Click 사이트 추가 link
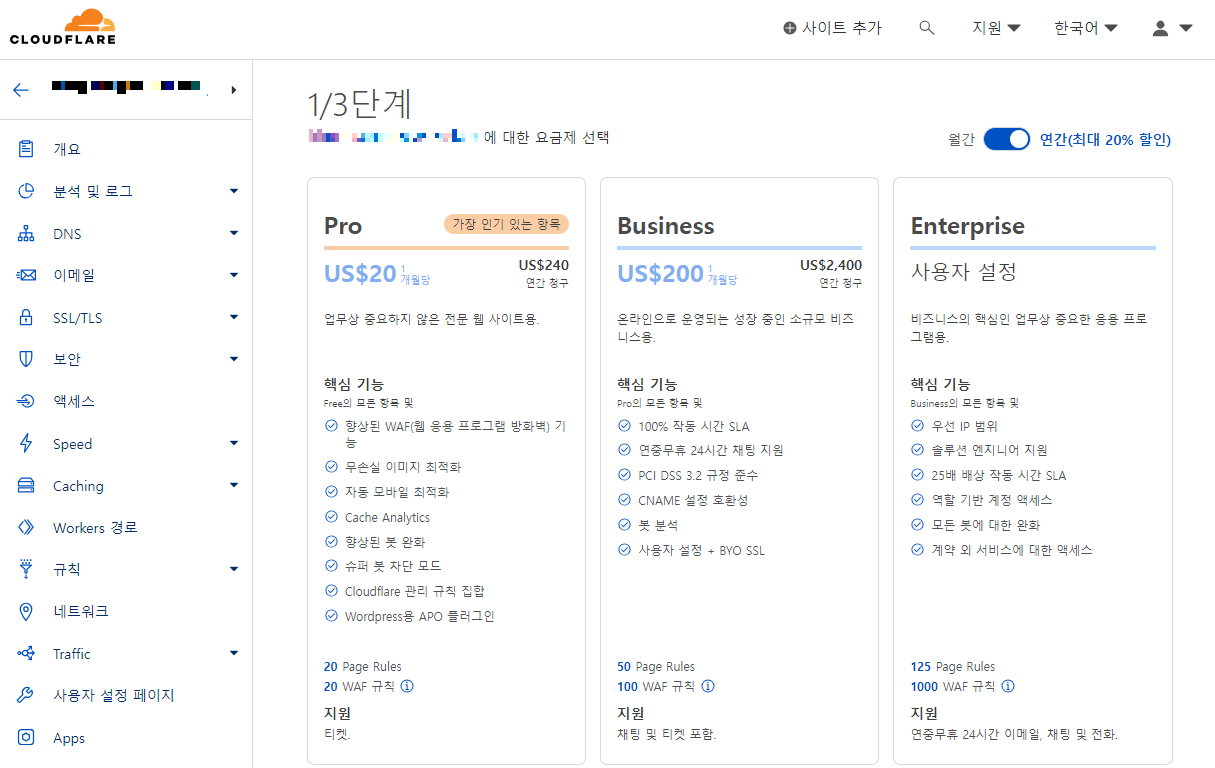This screenshot has width=1215, height=768. (x=832, y=28)
